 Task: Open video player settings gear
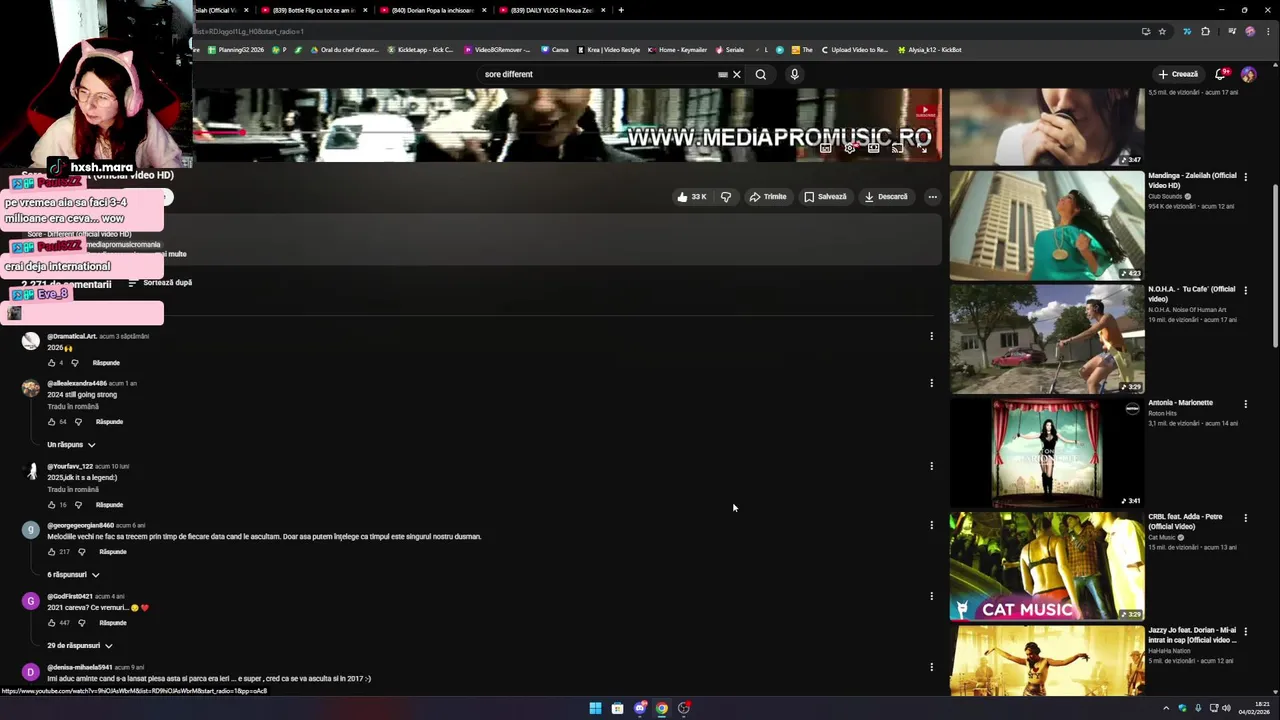point(850,148)
